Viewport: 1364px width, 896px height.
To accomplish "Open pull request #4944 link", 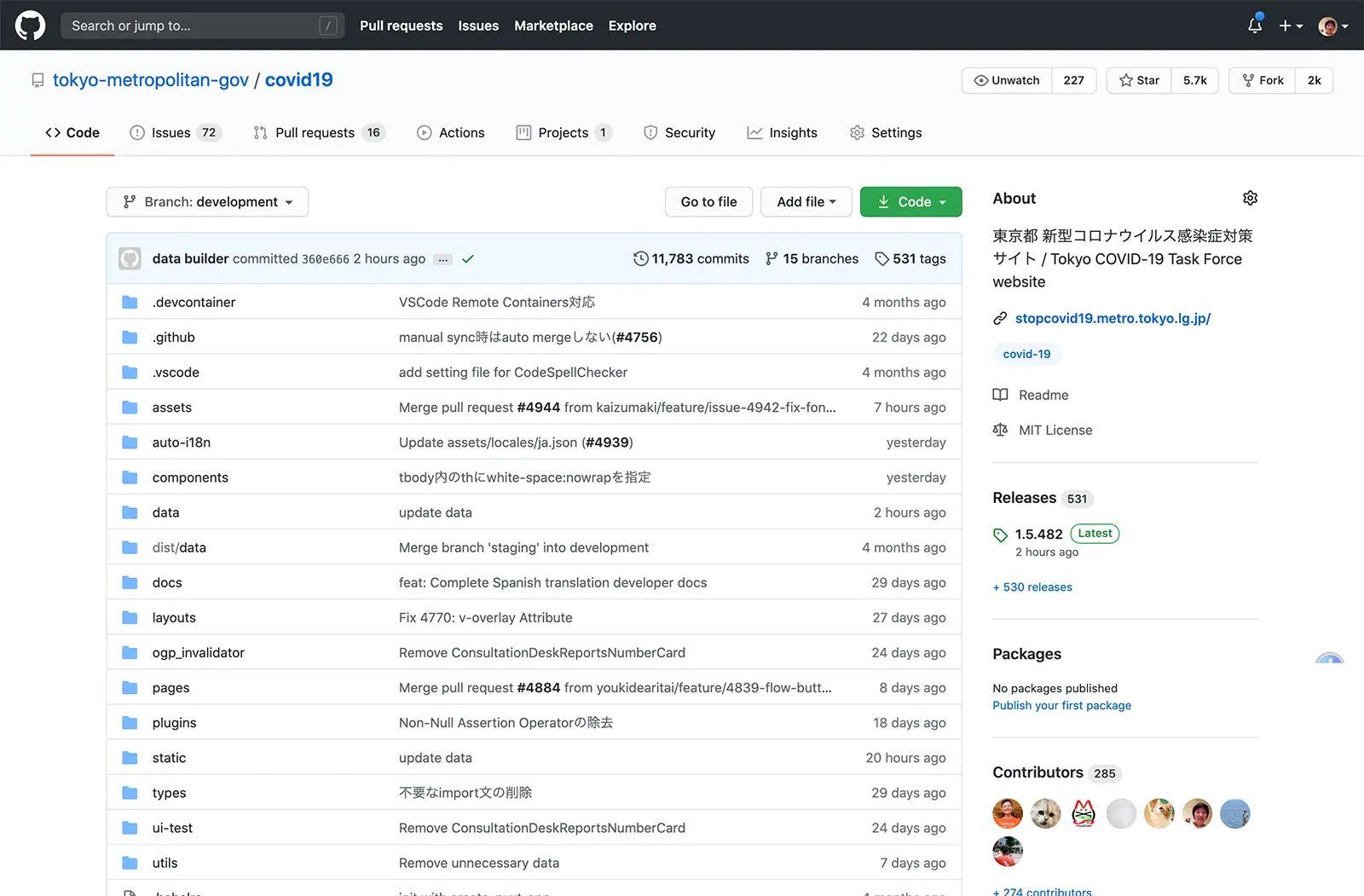I will click(x=539, y=408).
